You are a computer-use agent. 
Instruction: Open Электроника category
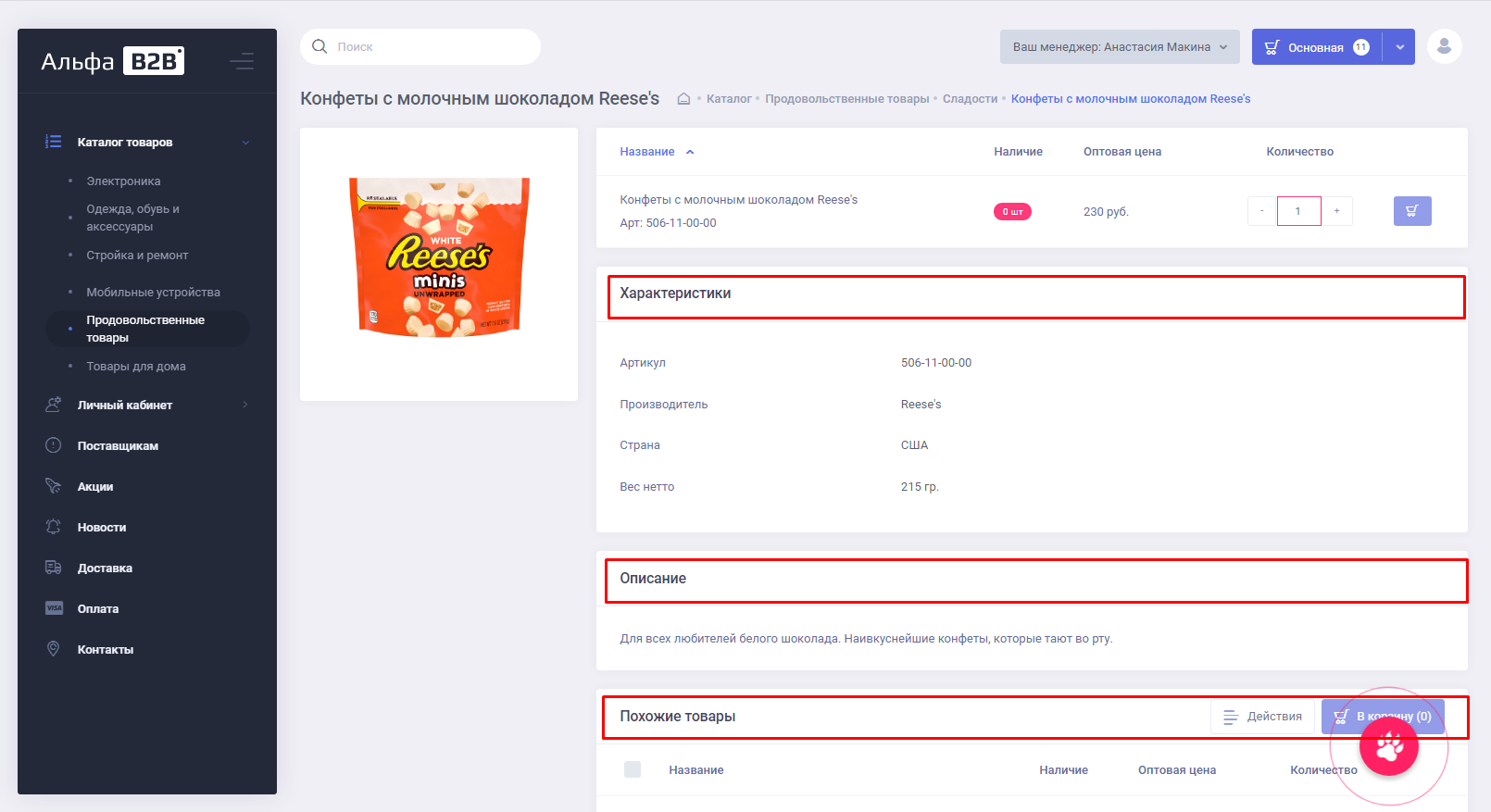[x=123, y=181]
